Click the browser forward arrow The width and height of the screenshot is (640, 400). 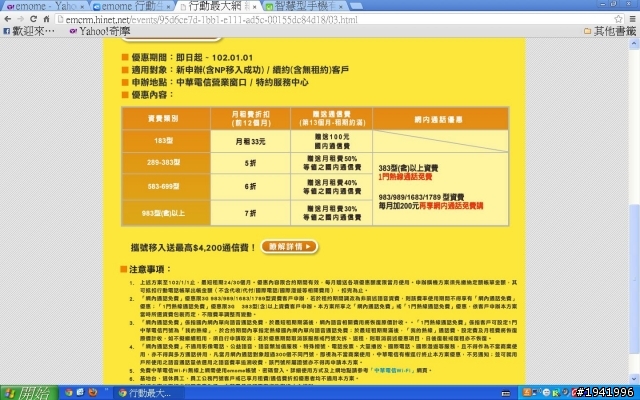[x=20, y=19]
